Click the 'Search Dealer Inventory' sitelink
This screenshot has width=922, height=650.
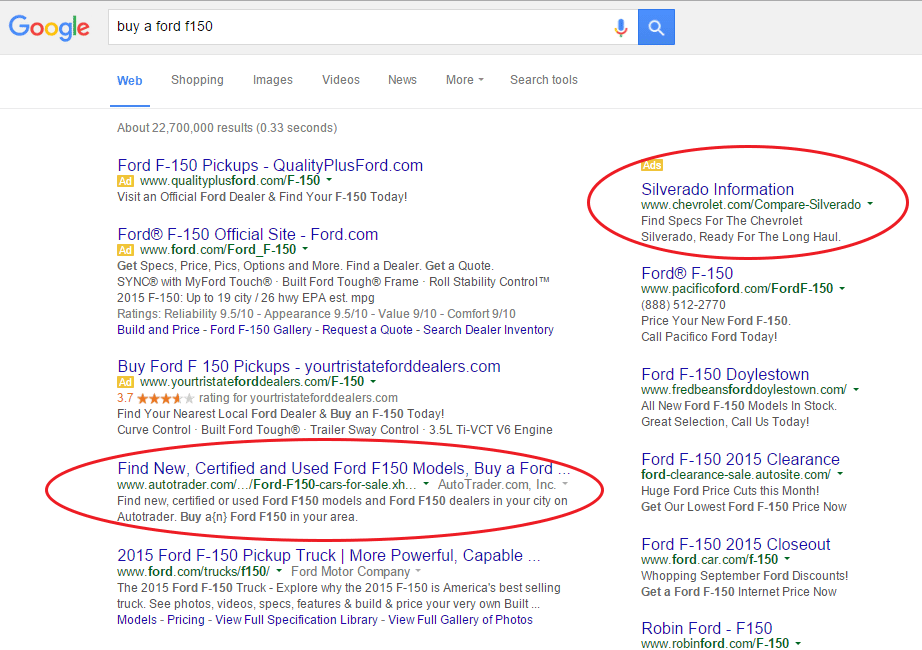(488, 330)
